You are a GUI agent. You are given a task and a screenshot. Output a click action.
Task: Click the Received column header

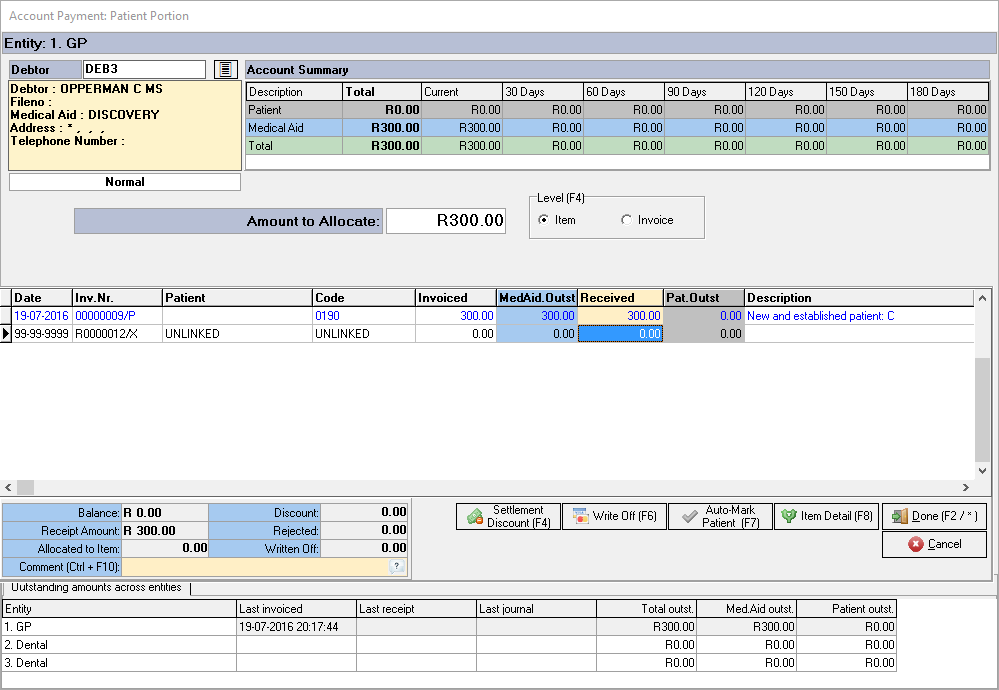coord(620,298)
